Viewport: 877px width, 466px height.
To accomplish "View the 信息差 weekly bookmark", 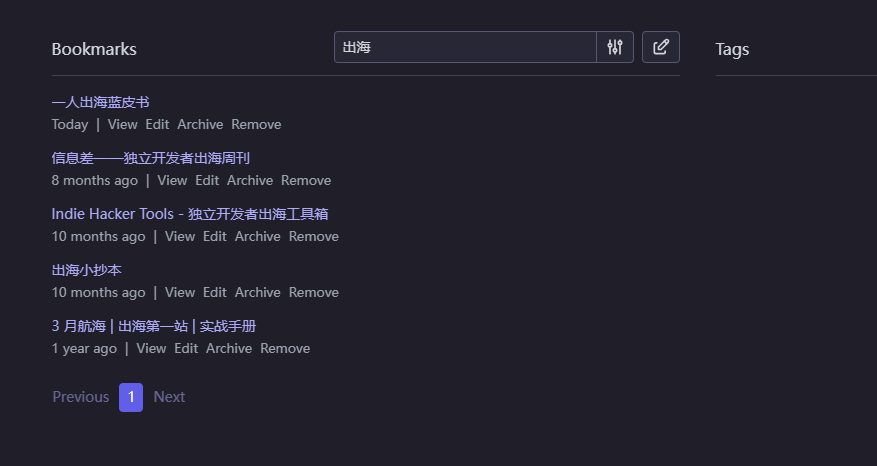I will coord(172,180).
